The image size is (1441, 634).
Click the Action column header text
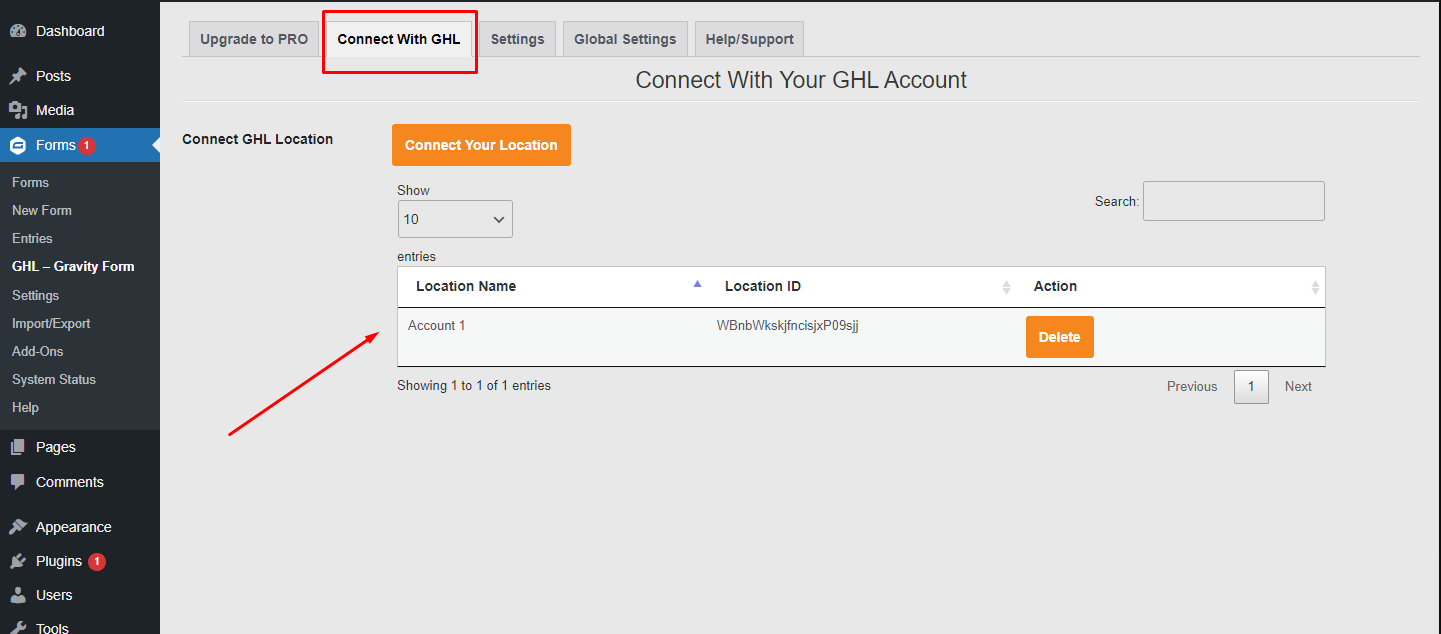[x=1055, y=286]
